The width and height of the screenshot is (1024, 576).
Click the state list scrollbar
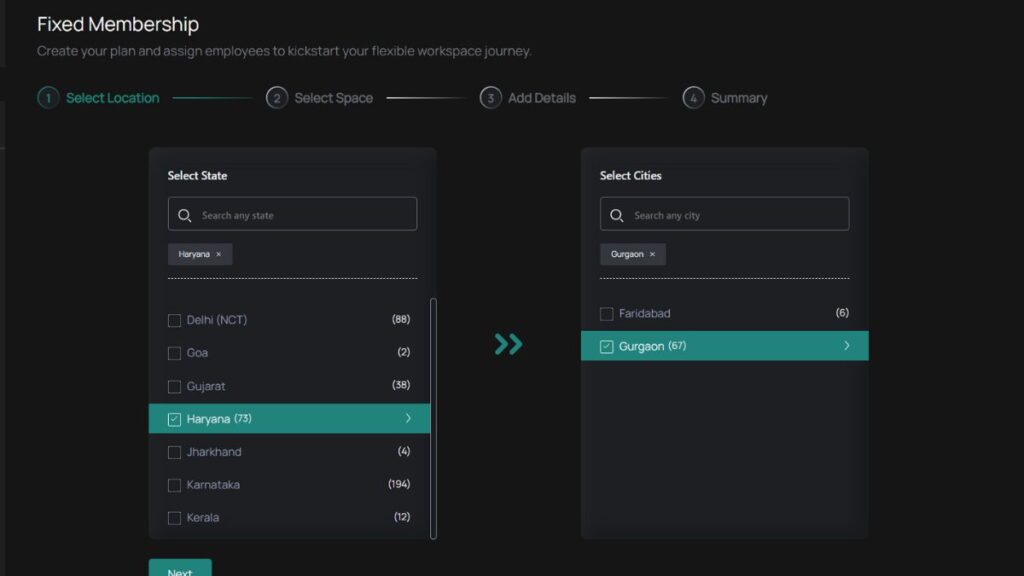[x=433, y=419]
